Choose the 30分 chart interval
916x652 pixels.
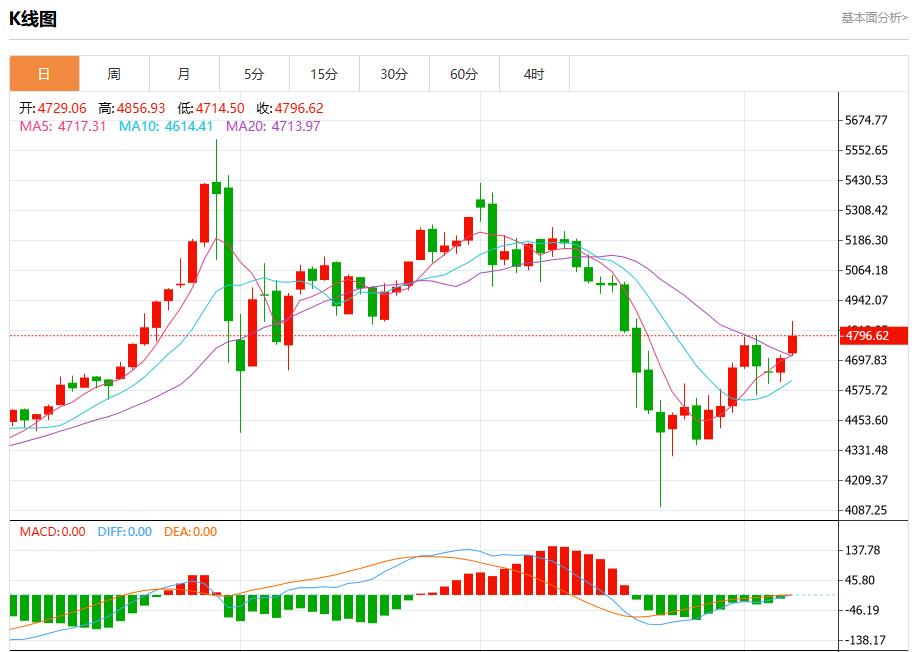pyautogui.click(x=394, y=74)
